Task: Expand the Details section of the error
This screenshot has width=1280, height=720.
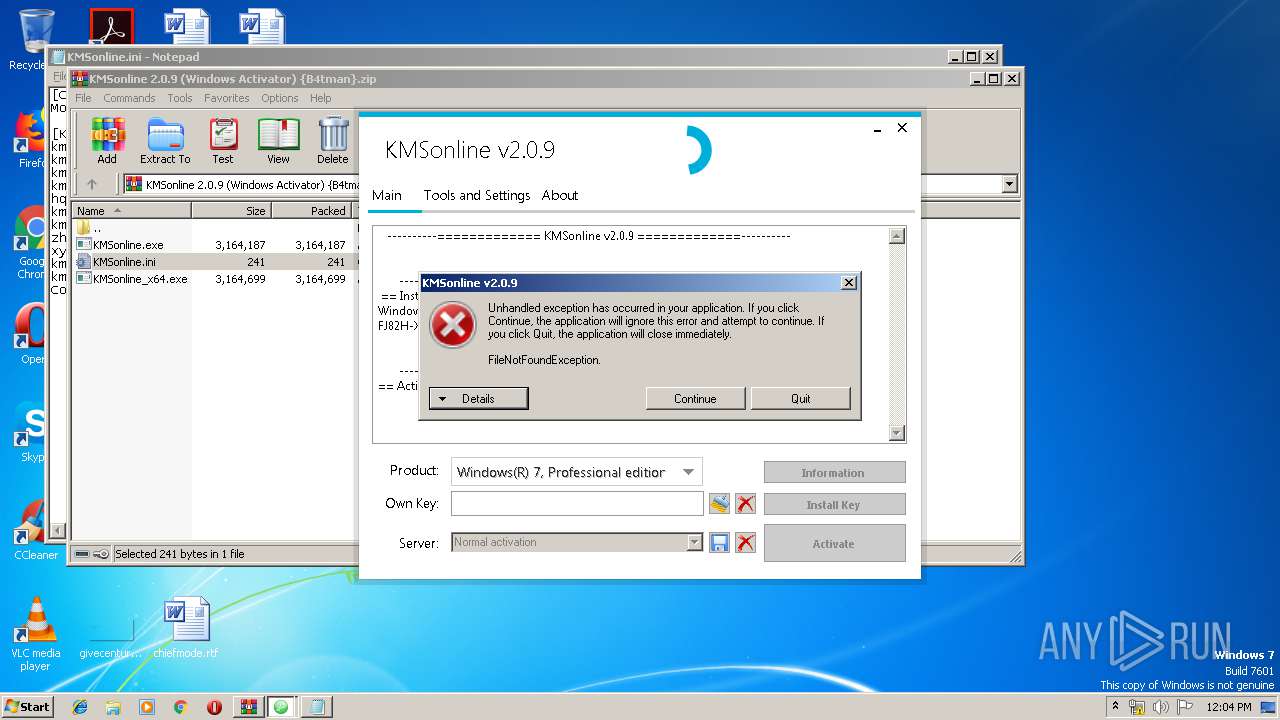Action: 478,398
